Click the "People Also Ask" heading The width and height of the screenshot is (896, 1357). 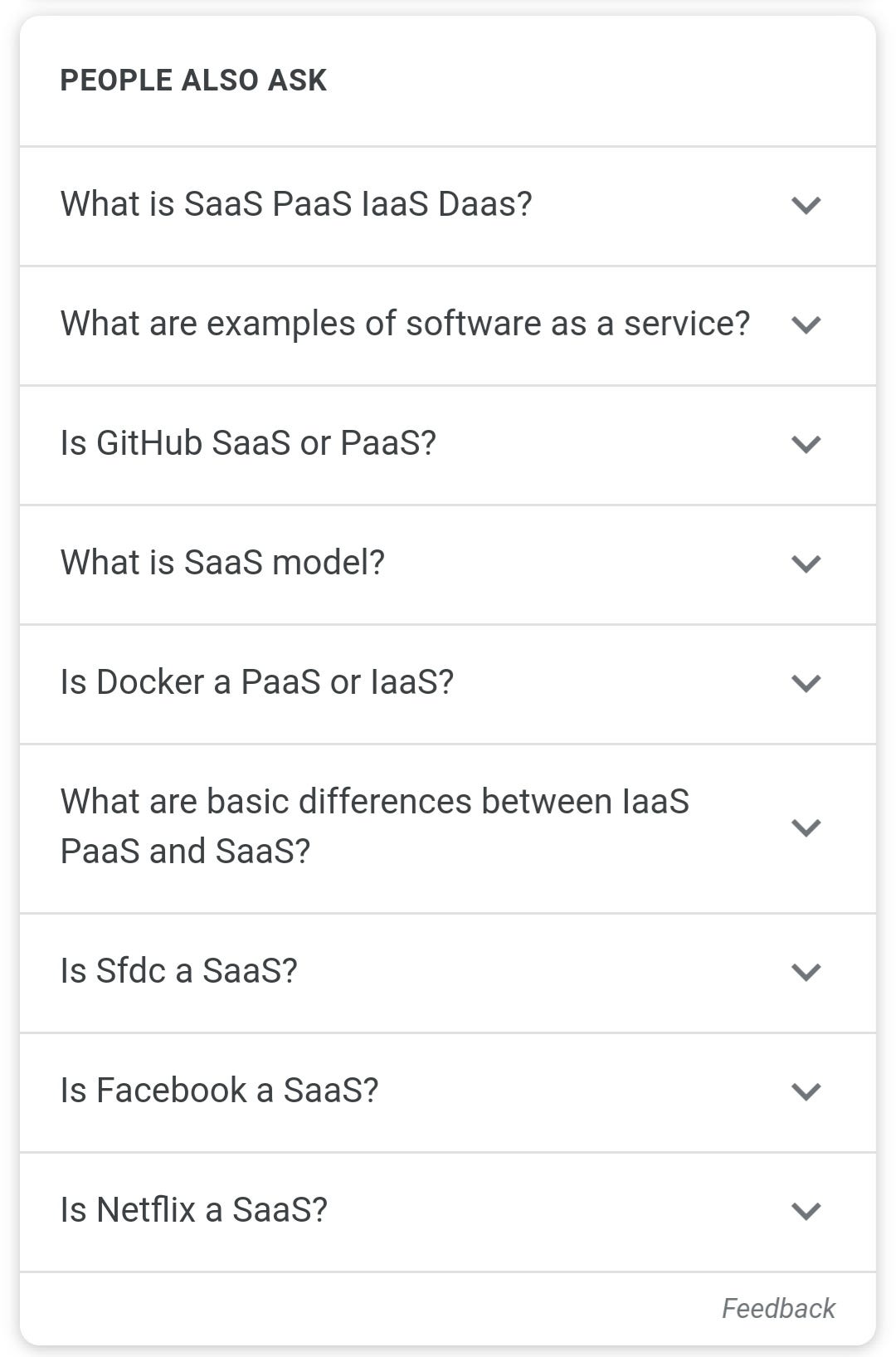(193, 81)
